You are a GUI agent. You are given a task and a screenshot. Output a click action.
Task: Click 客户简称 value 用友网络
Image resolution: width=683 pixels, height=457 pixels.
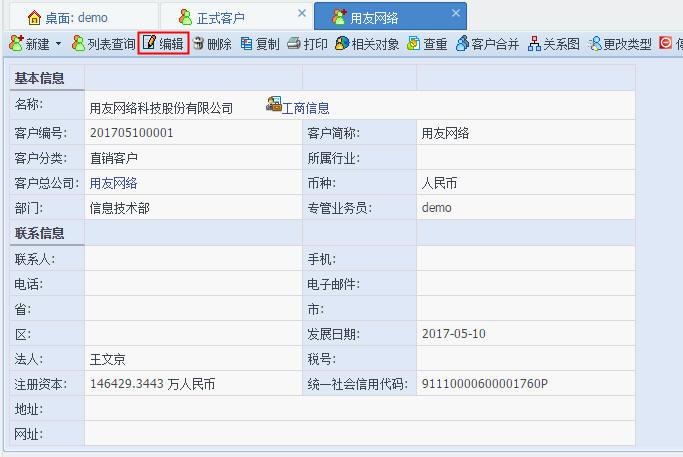coord(445,133)
